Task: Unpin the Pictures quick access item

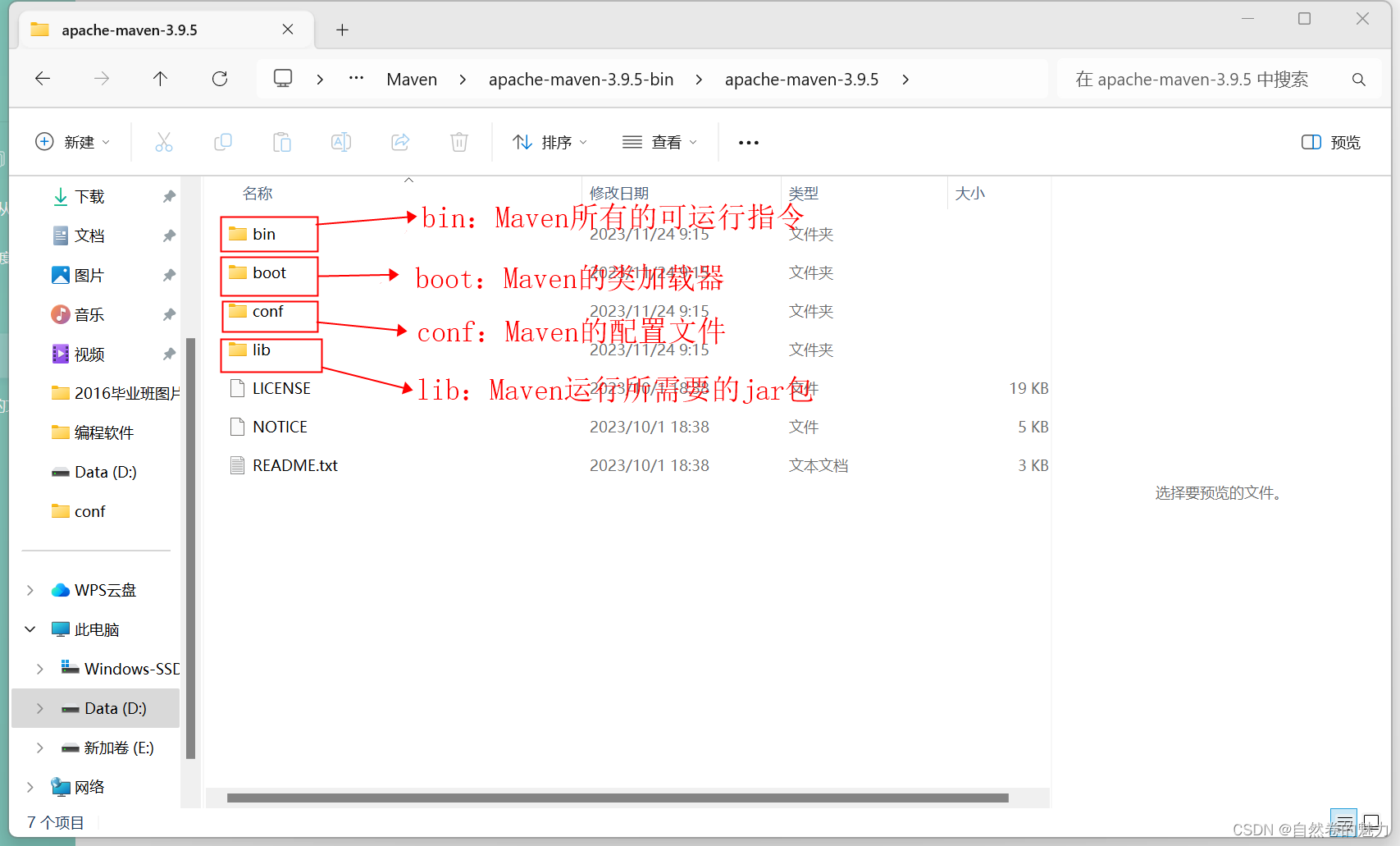Action: [x=169, y=275]
